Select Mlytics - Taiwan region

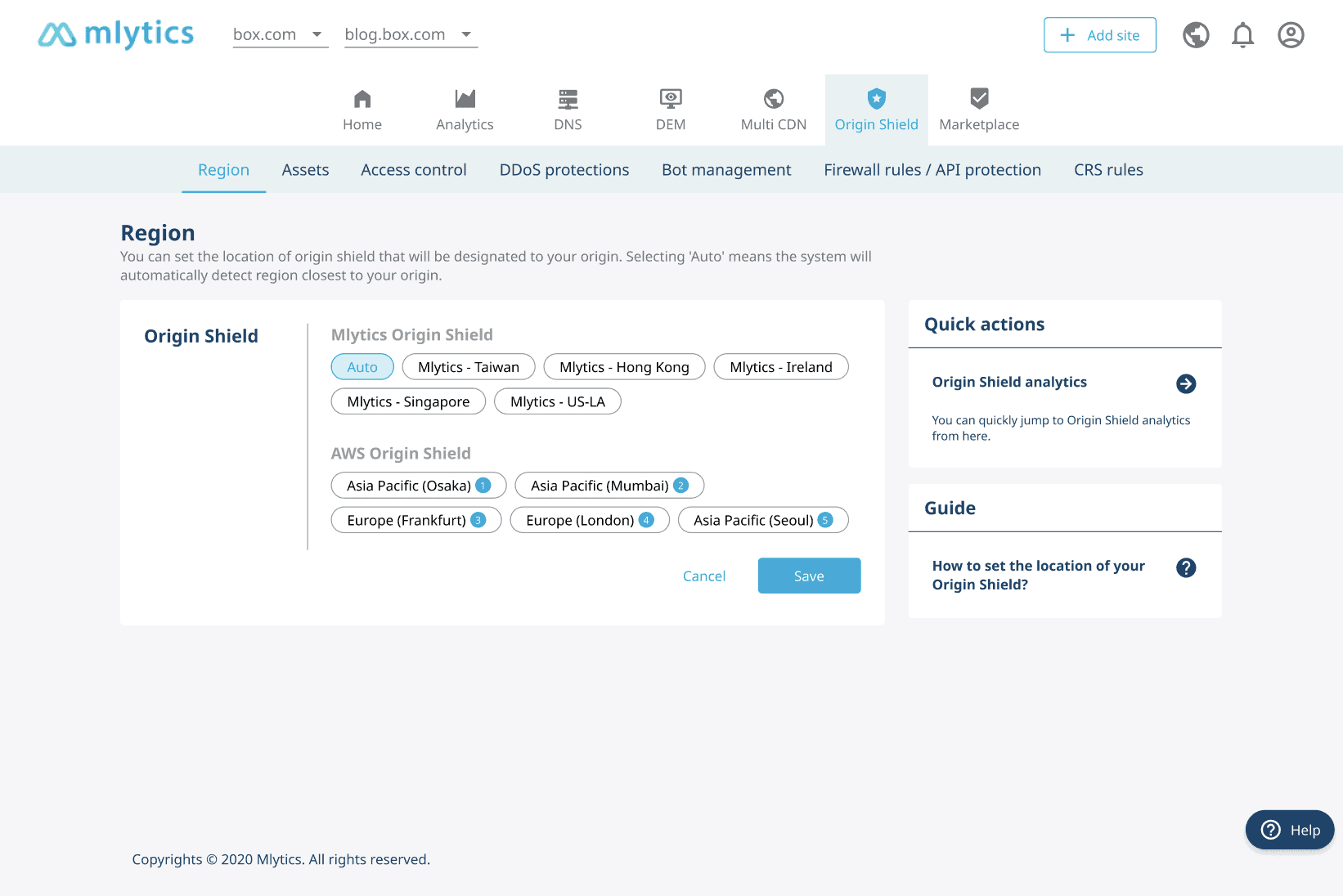[469, 367]
